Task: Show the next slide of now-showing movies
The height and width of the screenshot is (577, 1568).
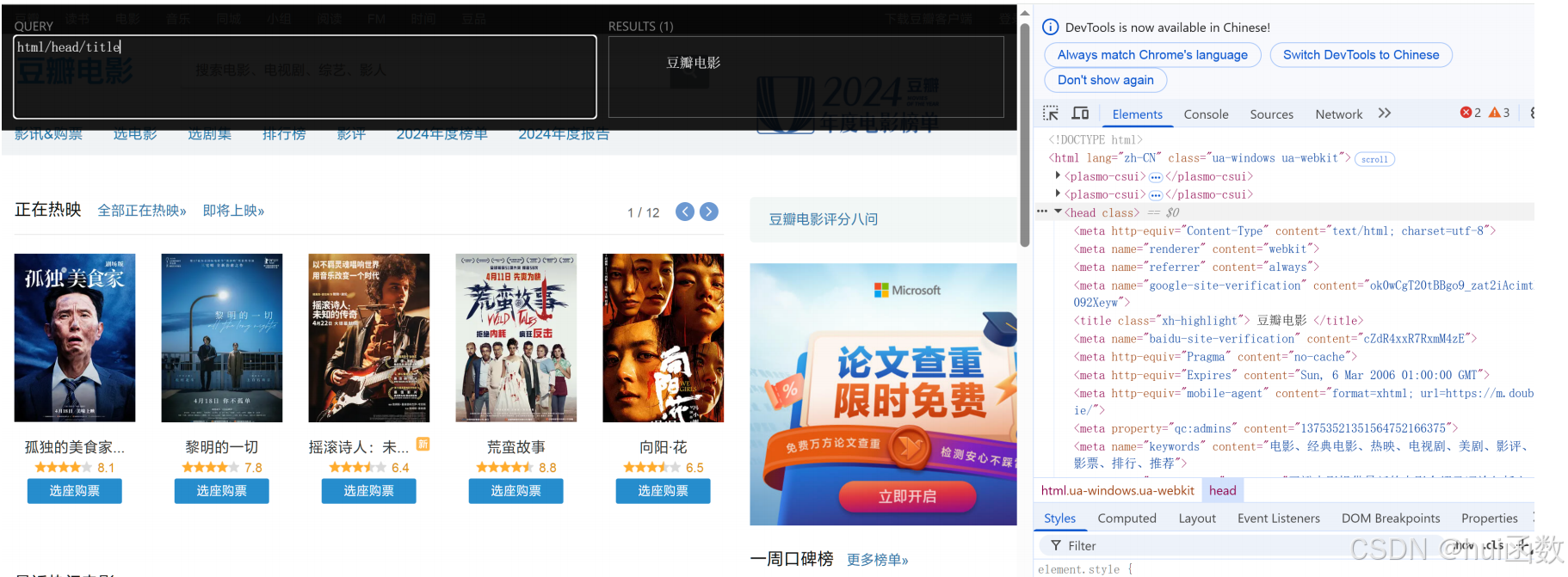Action: tap(709, 212)
